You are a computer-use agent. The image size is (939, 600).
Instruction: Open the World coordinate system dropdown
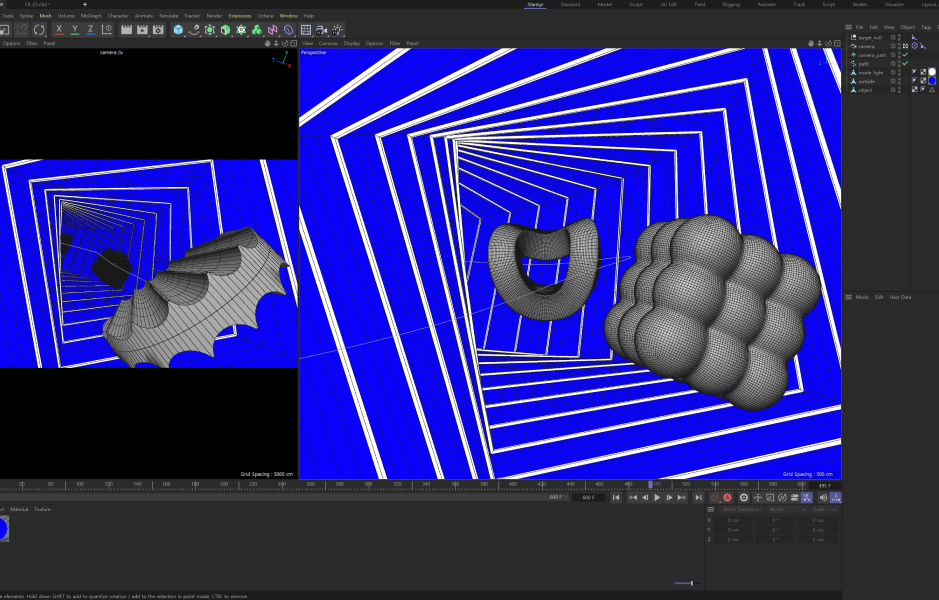click(787, 510)
